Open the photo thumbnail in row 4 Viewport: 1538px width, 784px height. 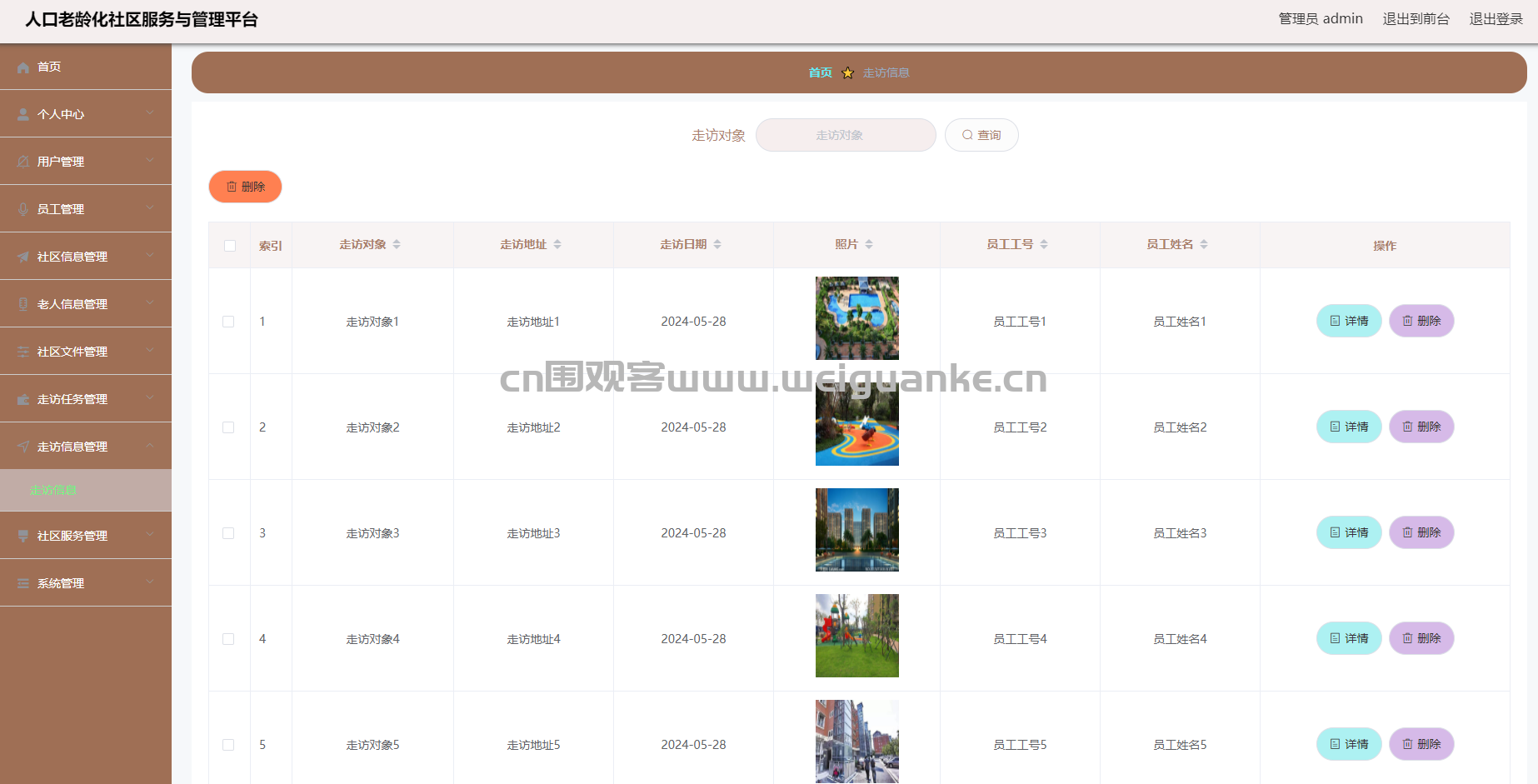click(x=856, y=636)
